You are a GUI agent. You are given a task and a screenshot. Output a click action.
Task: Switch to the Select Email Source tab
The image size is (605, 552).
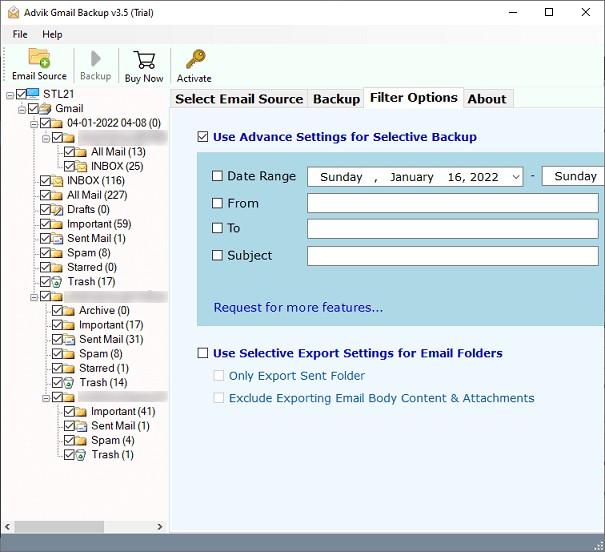239,99
